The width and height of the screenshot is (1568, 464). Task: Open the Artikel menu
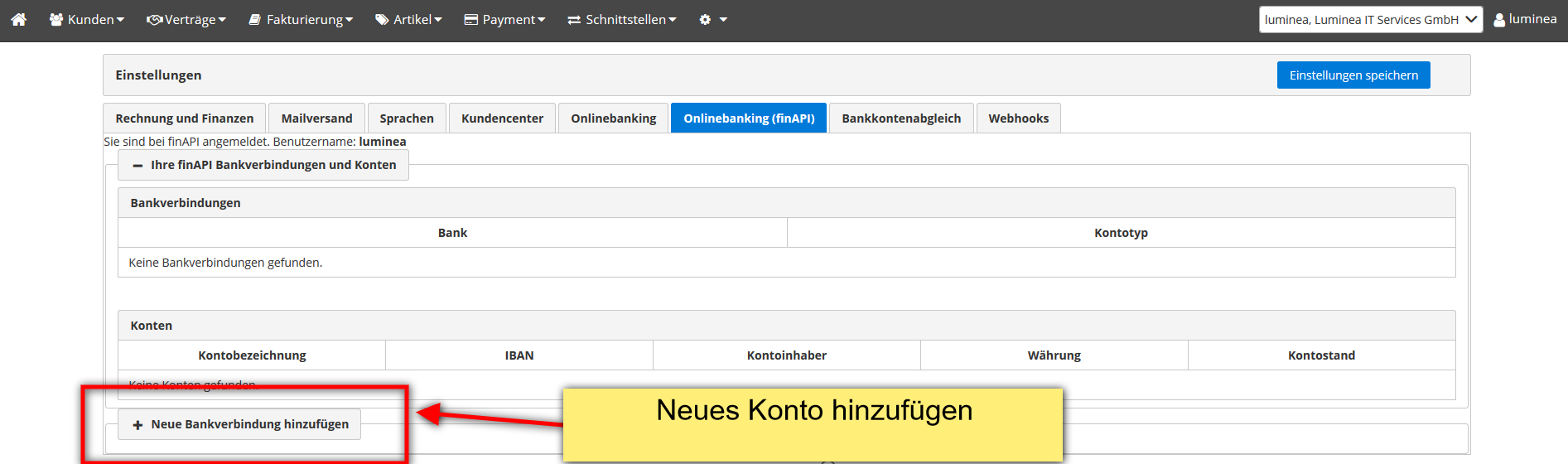click(x=409, y=20)
